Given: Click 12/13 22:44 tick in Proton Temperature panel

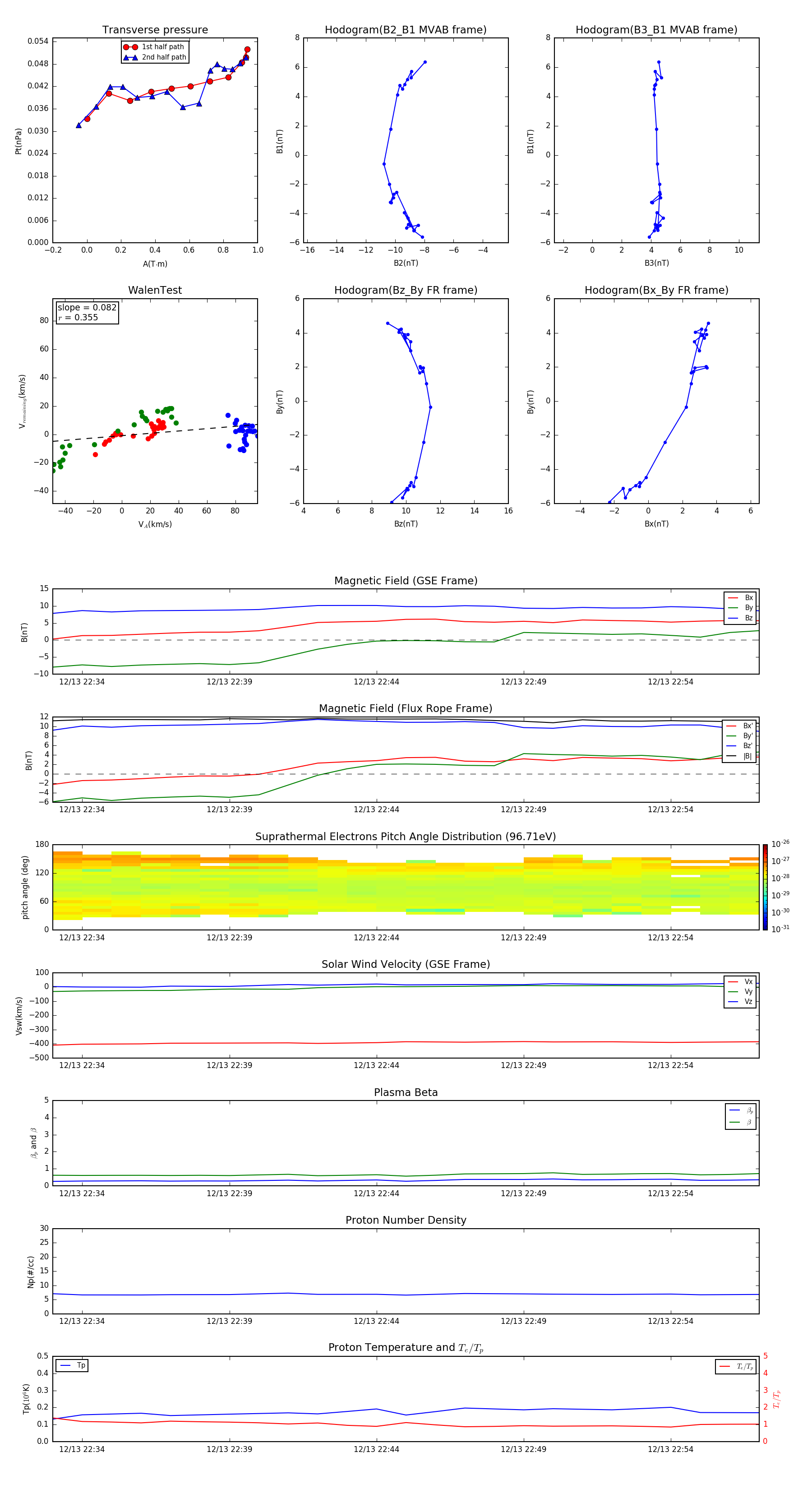Looking at the screenshot, I should click(376, 1449).
